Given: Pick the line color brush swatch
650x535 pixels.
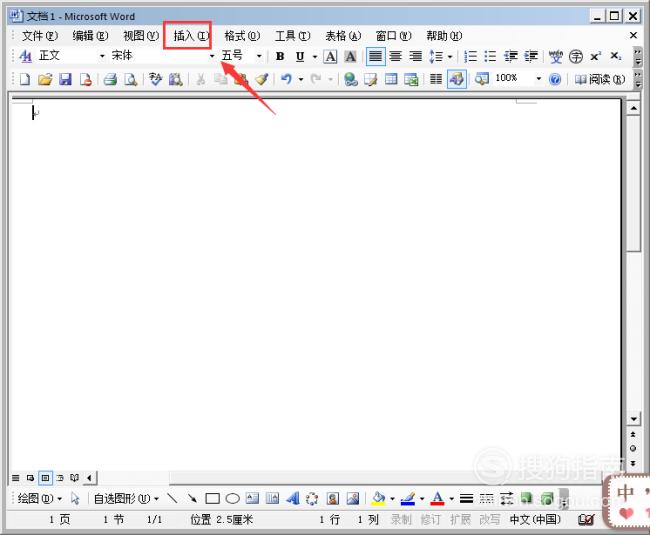Looking at the screenshot, I should point(408,498).
